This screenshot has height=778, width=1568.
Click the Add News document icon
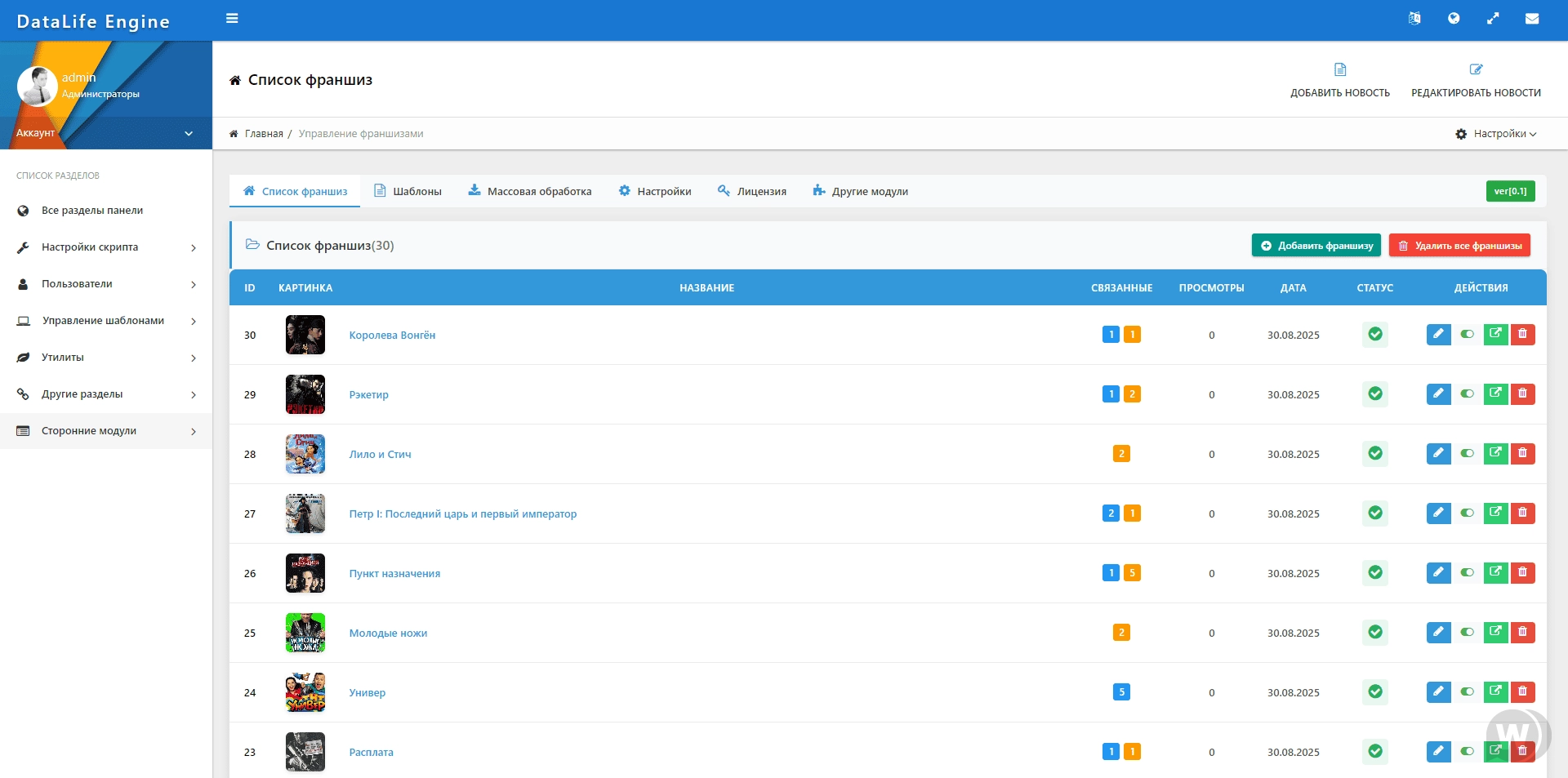coord(1339,70)
